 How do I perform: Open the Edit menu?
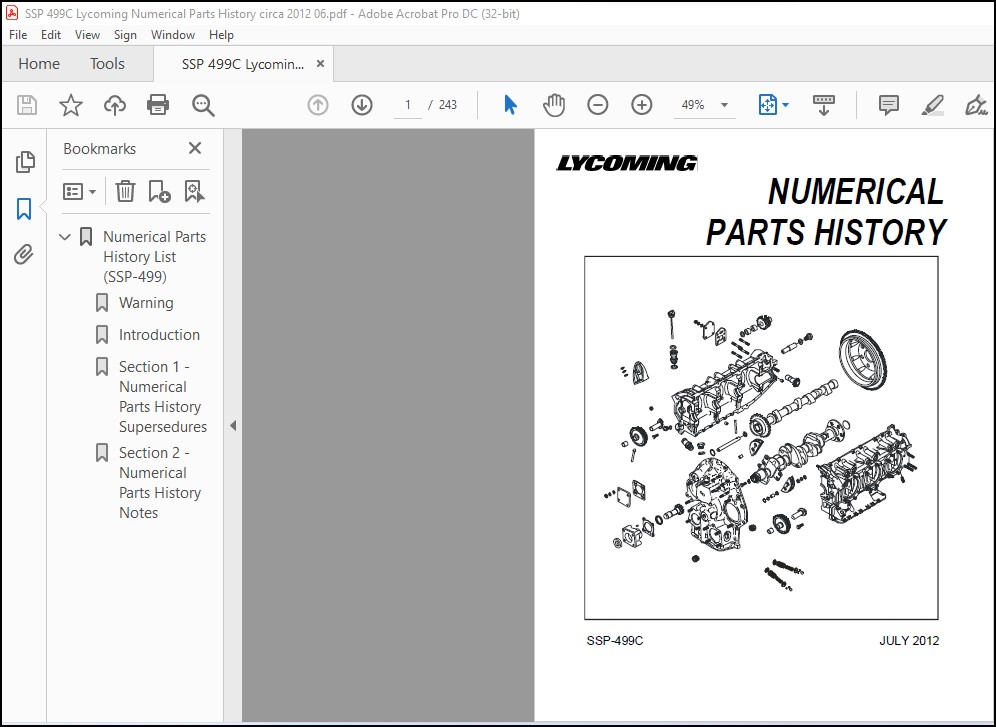(x=51, y=35)
